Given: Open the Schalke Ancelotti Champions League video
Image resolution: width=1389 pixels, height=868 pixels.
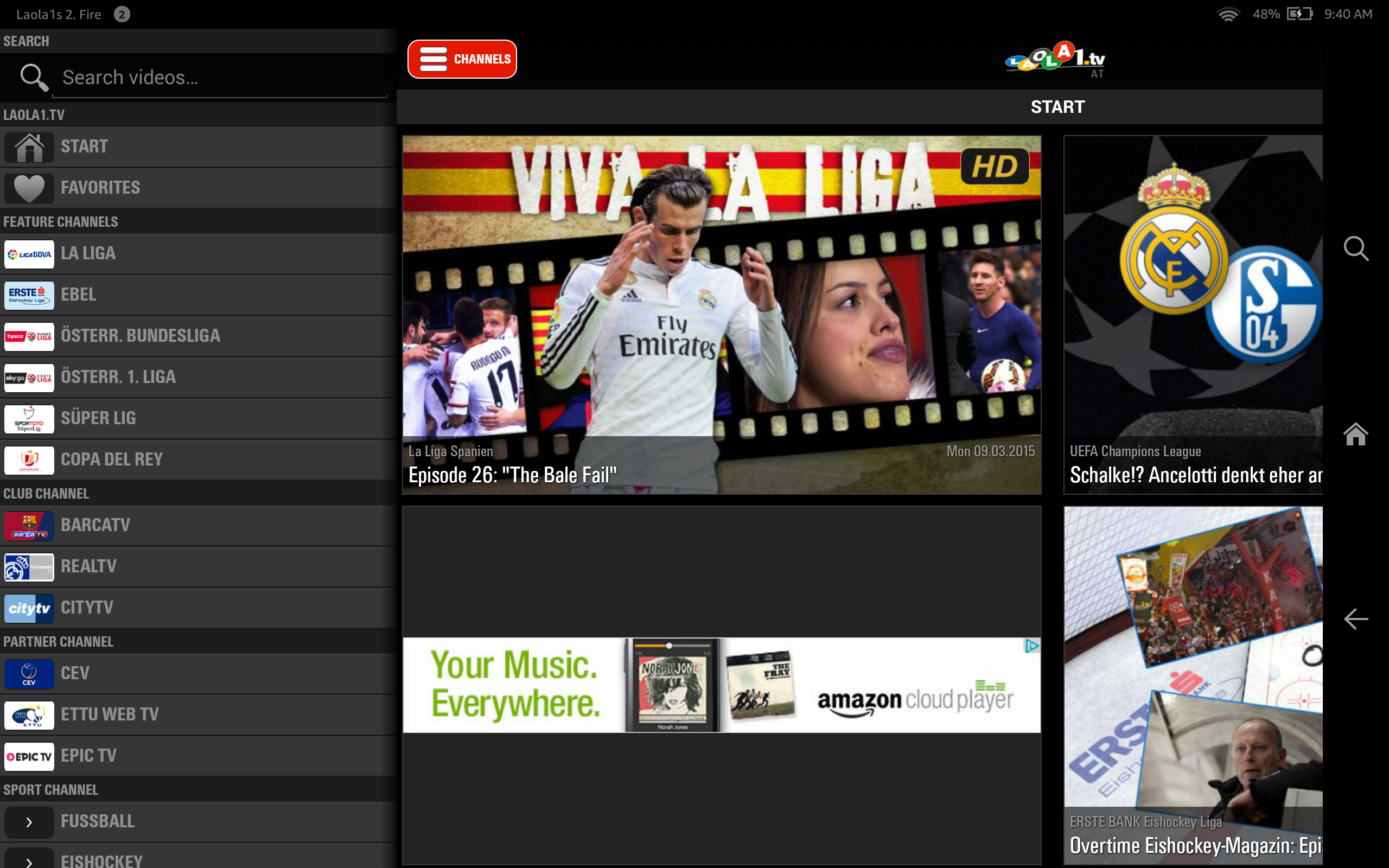Looking at the screenshot, I should coord(1193,315).
